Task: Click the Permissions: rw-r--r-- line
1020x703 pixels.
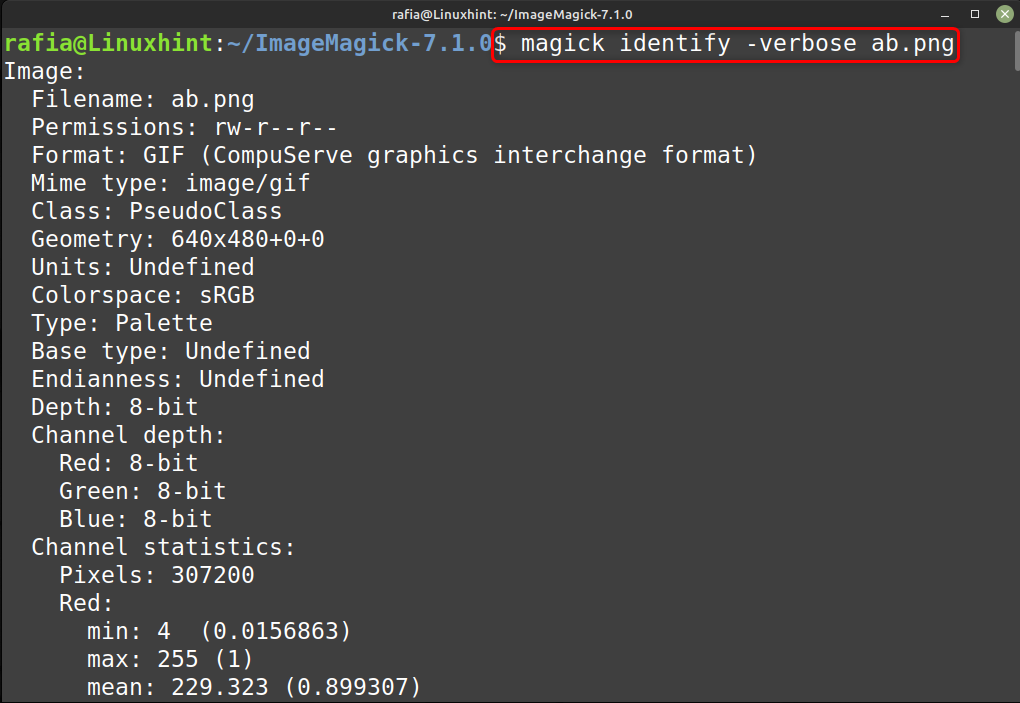Action: coord(184,127)
